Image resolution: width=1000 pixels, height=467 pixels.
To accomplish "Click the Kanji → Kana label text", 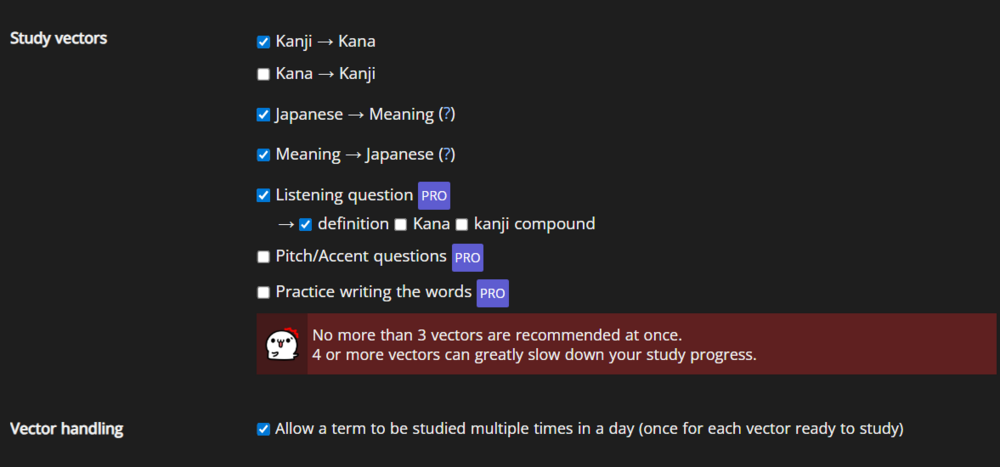I will point(325,42).
